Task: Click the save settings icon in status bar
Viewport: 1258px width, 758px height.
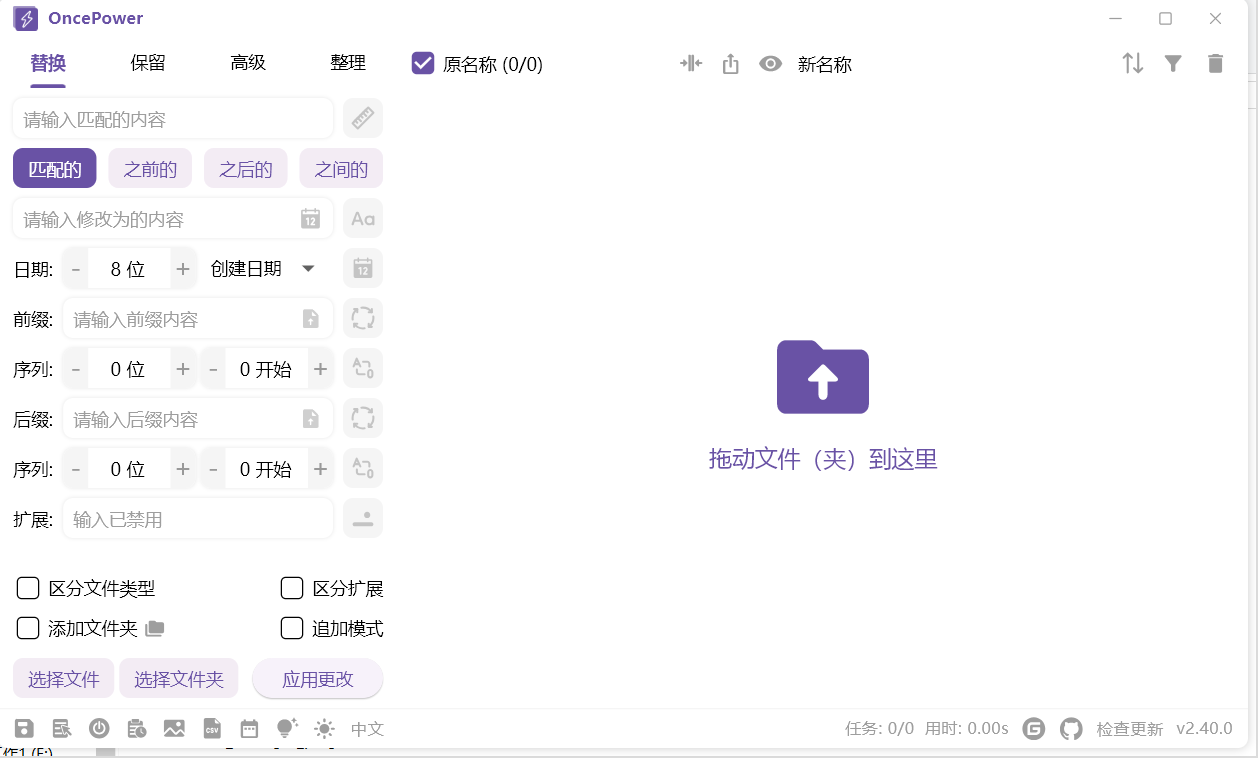Action: point(24,728)
